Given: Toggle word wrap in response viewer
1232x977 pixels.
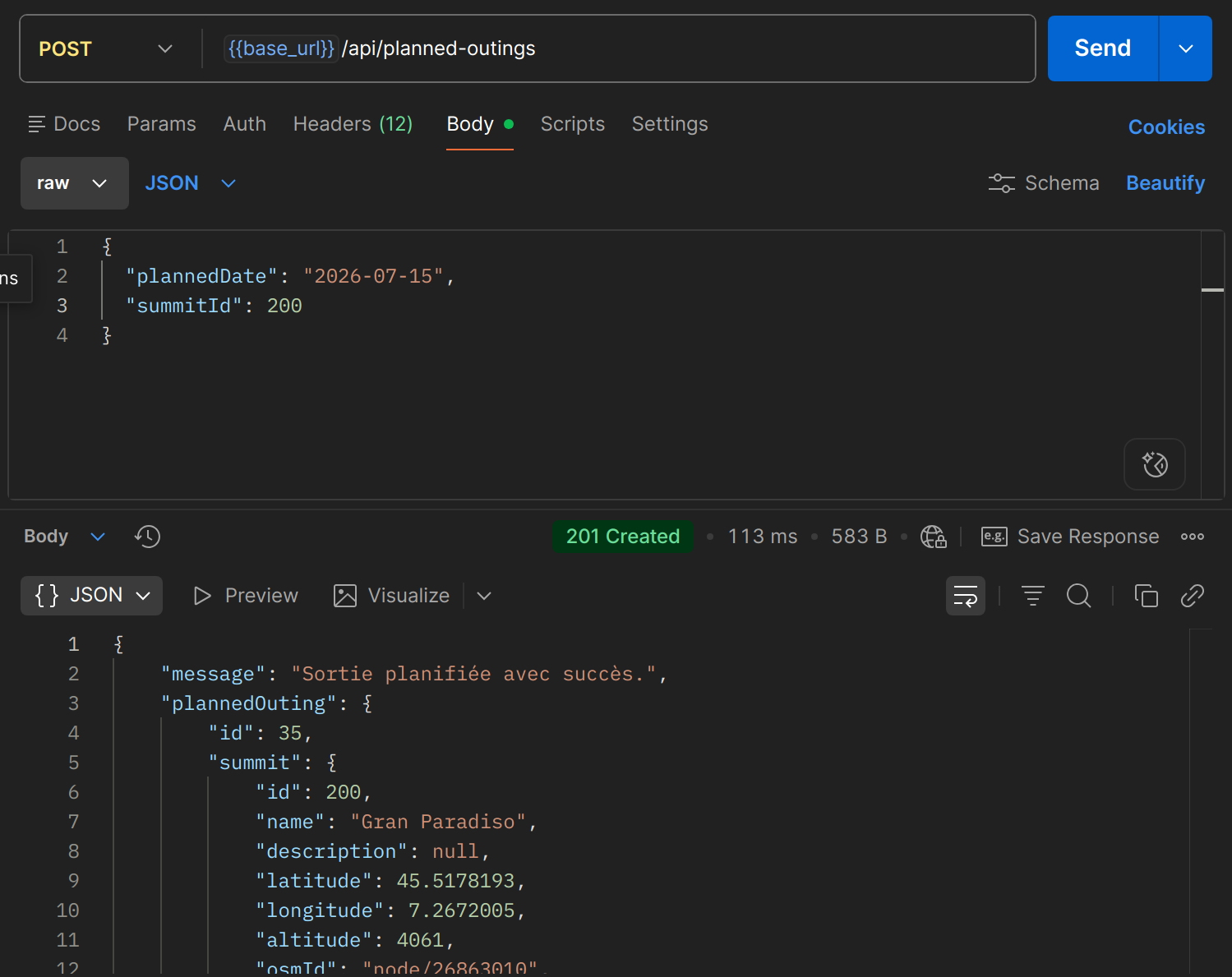Looking at the screenshot, I should tap(966, 596).
